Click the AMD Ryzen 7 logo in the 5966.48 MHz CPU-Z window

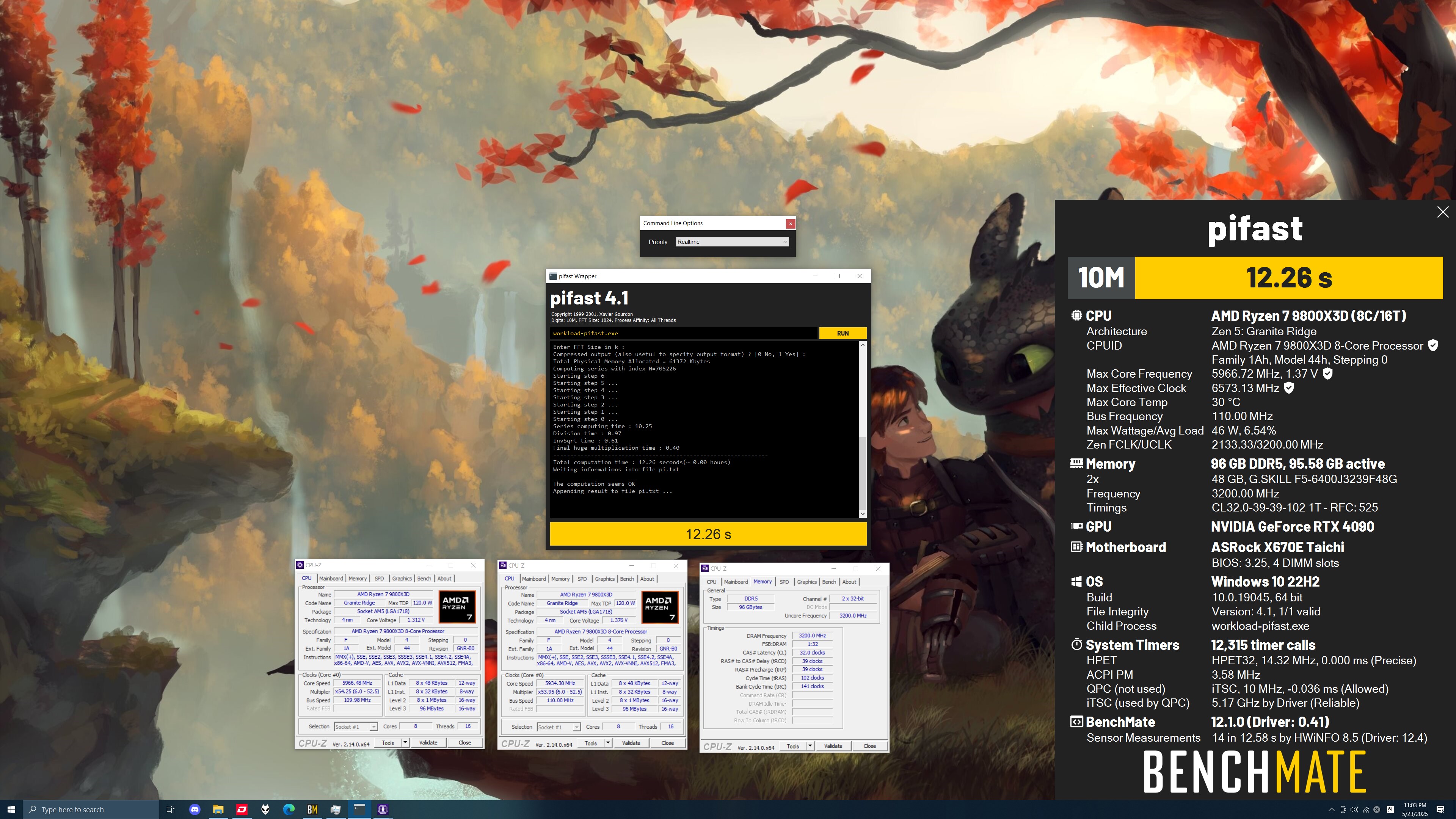(457, 607)
